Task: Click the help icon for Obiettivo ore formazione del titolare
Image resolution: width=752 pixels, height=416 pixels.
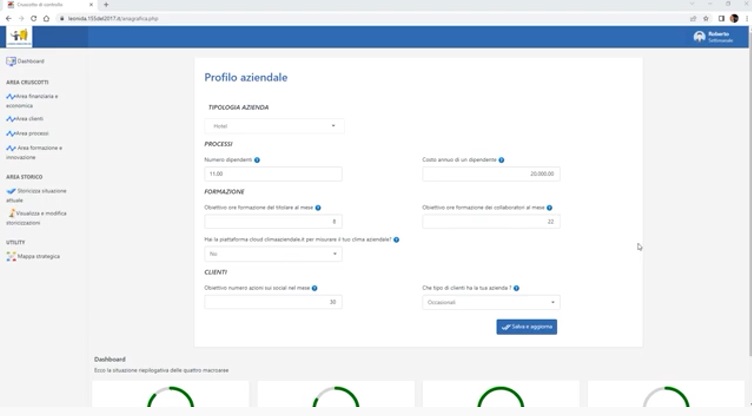Action: pyautogui.click(x=319, y=208)
